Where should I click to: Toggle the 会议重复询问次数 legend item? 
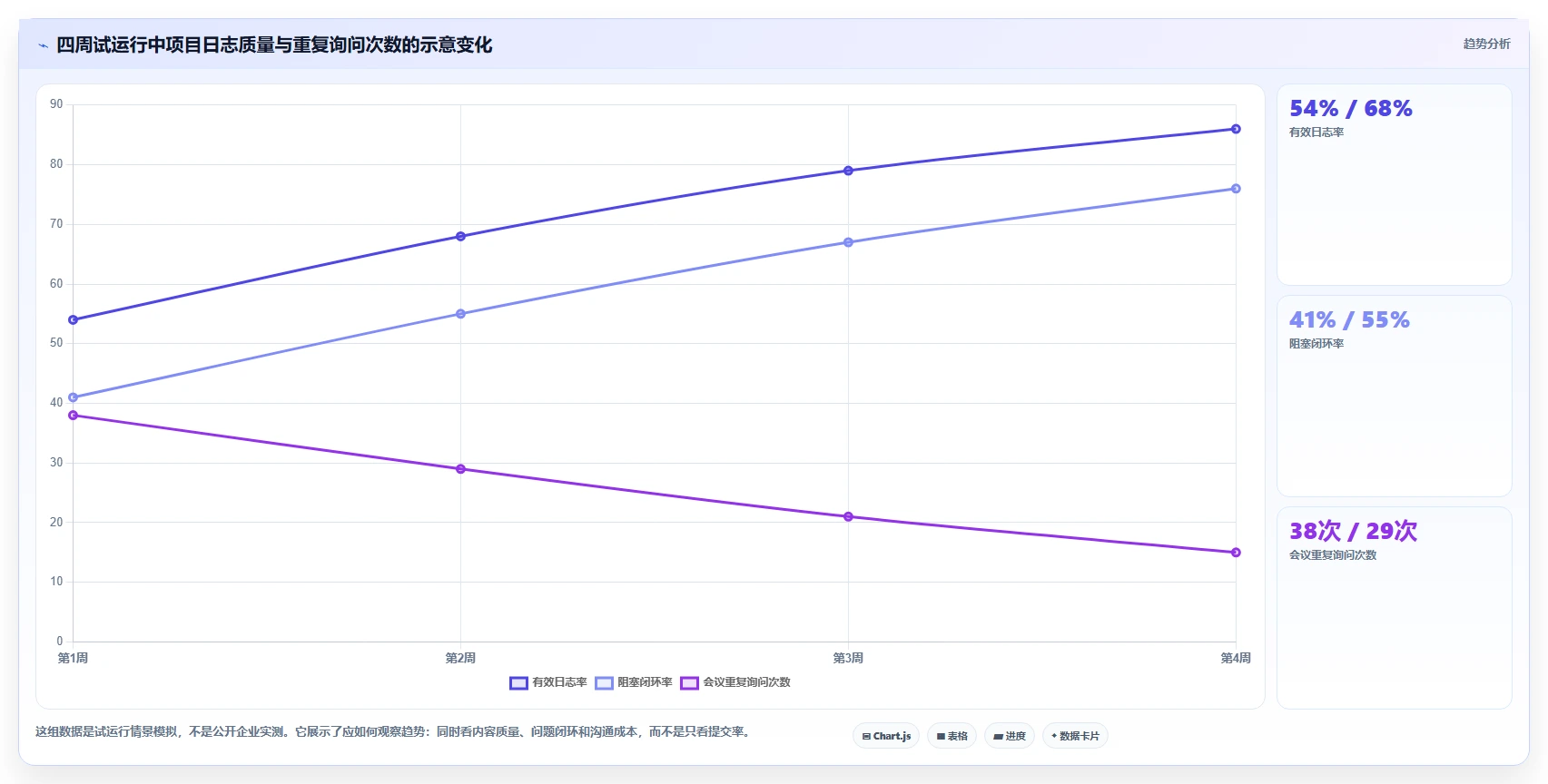(x=735, y=682)
